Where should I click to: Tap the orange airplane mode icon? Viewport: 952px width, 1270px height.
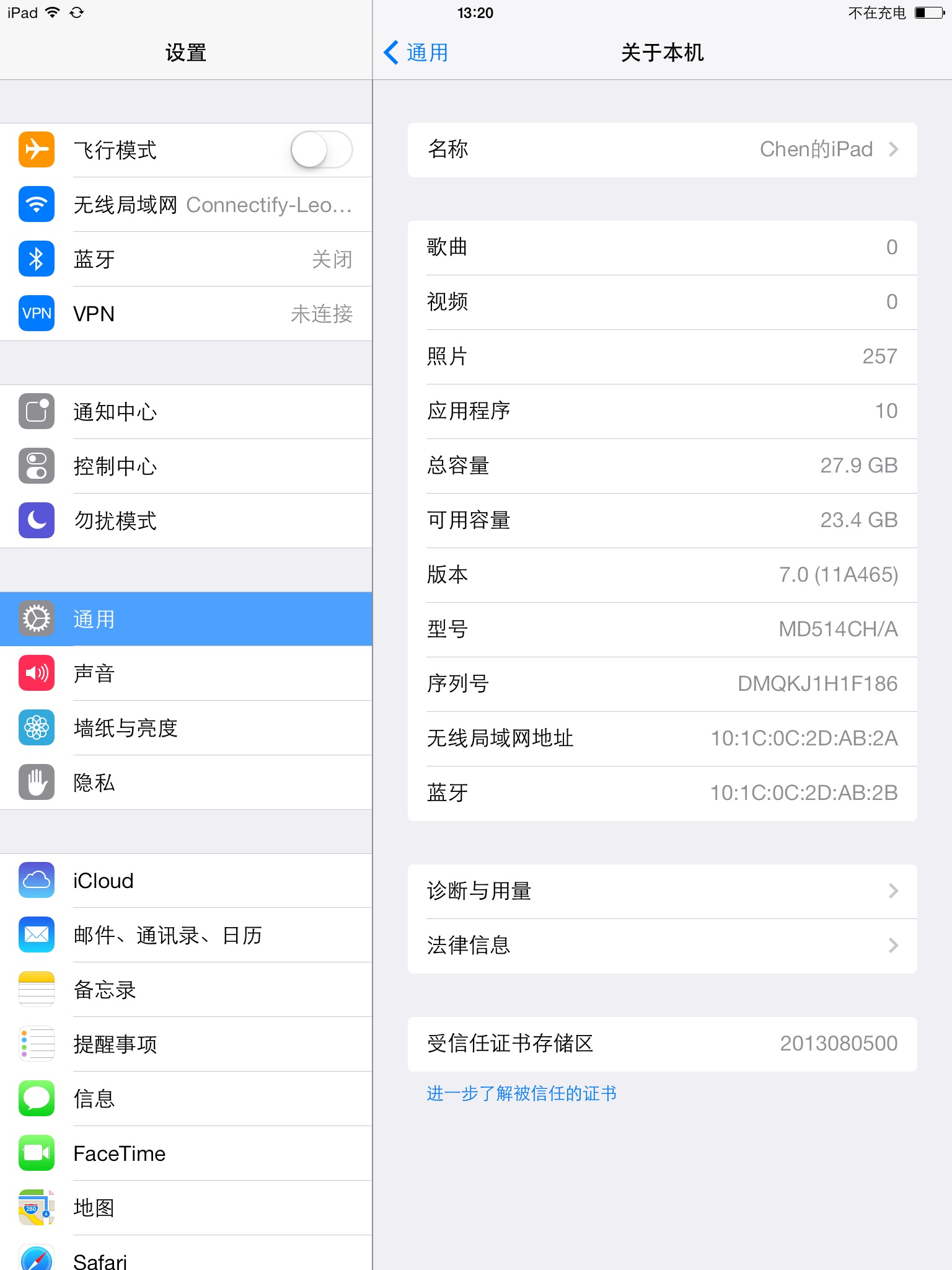[x=37, y=149]
